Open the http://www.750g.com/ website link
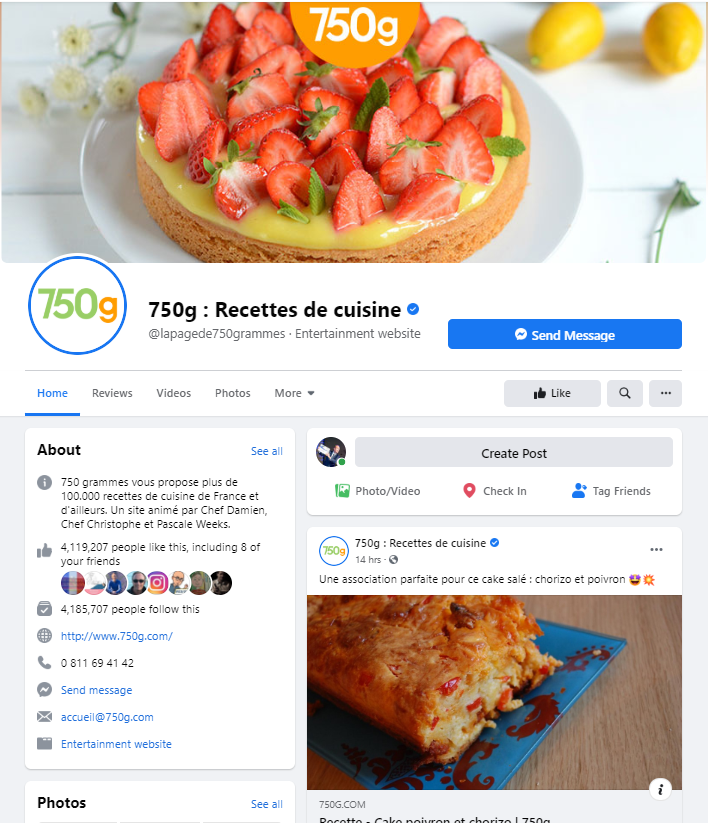Image resolution: width=708 pixels, height=823 pixels. (117, 636)
